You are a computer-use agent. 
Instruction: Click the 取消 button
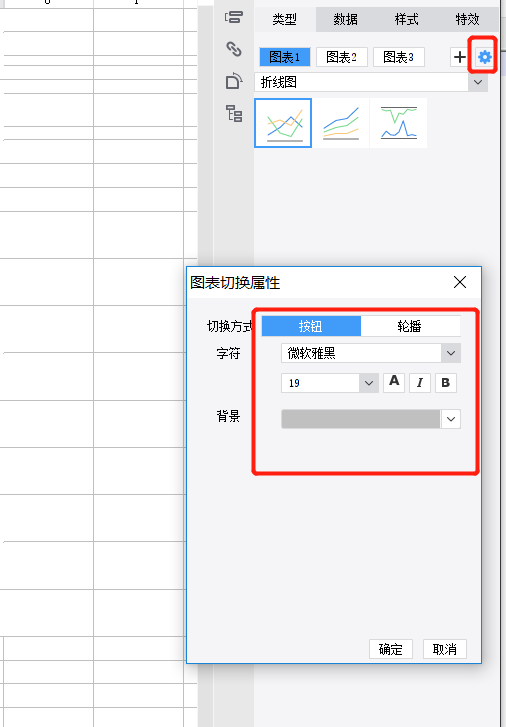pos(444,649)
